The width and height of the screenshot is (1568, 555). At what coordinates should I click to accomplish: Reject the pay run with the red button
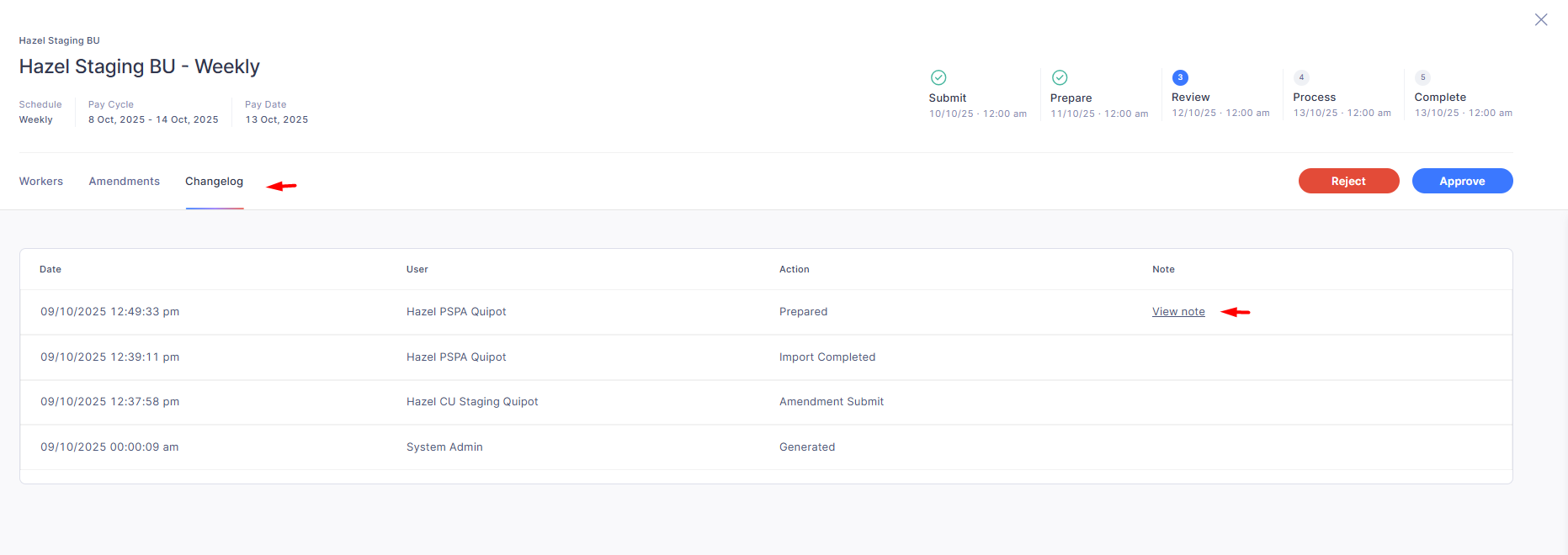[1348, 181]
